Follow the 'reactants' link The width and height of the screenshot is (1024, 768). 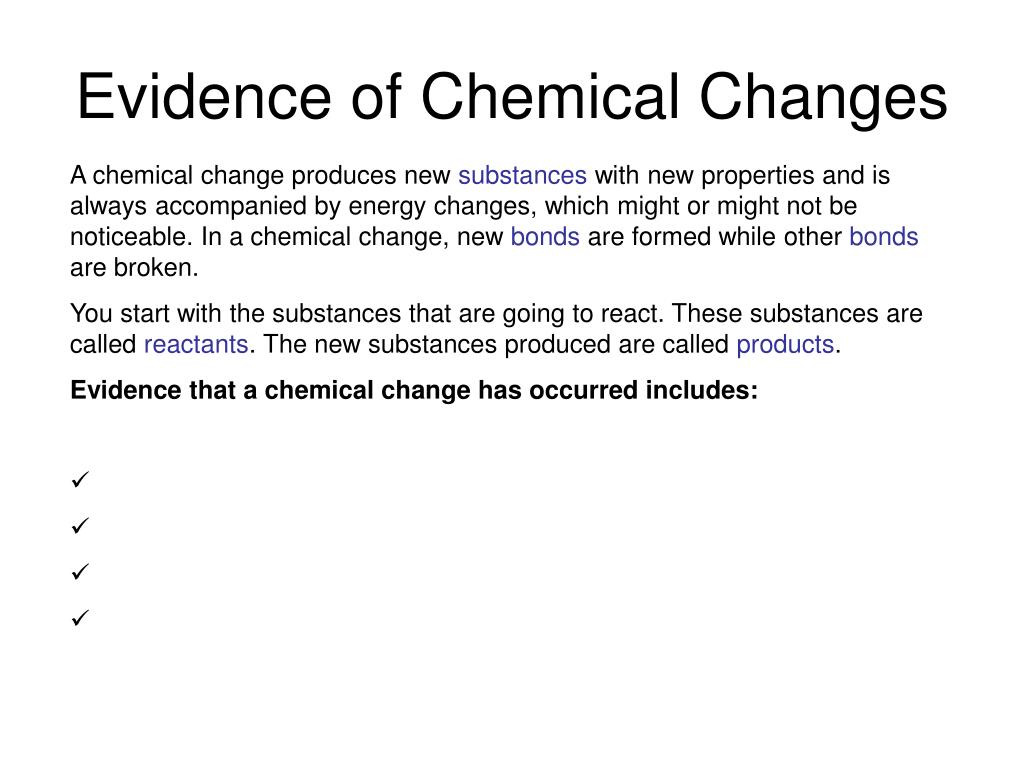click(196, 344)
